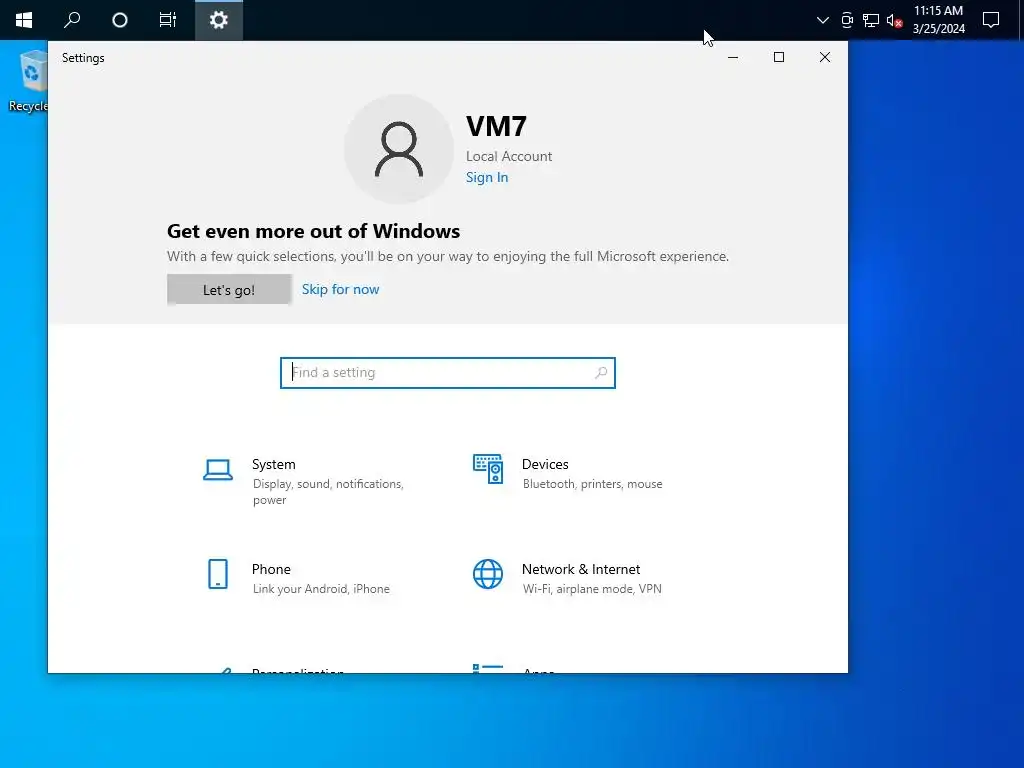Open the System category label
The image size is (1024, 768).
pos(274,464)
